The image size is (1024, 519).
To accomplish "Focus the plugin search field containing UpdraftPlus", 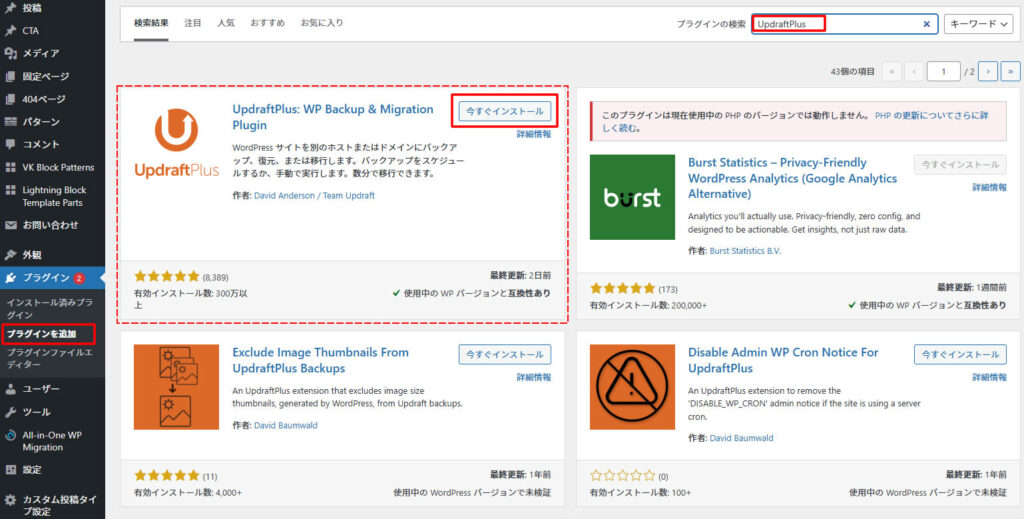I will click(844, 24).
